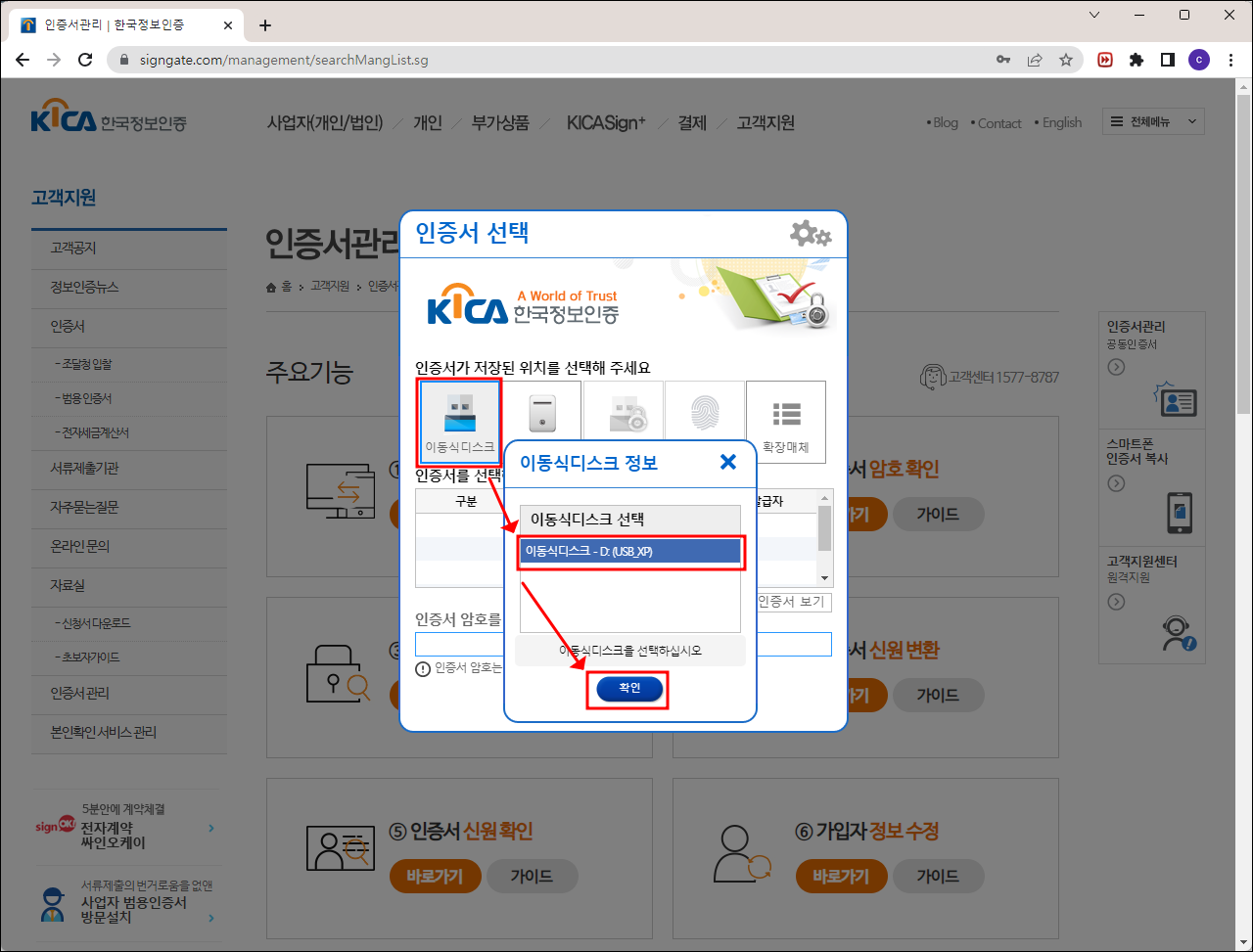The image size is (1253, 952).
Task: Open the 확장매체 storage option
Action: [x=785, y=416]
